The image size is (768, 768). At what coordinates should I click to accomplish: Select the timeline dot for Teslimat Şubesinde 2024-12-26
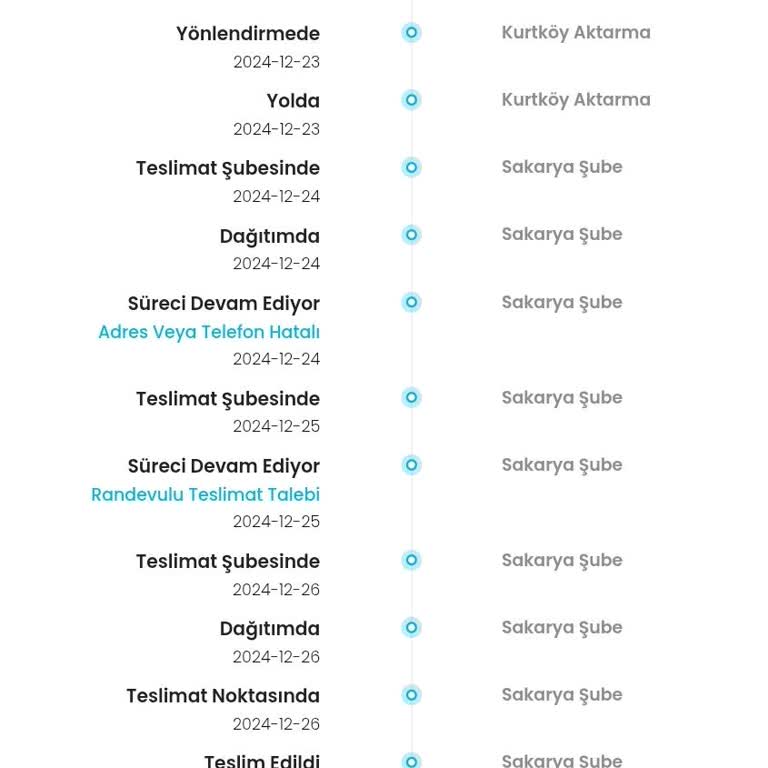pyautogui.click(x=411, y=560)
